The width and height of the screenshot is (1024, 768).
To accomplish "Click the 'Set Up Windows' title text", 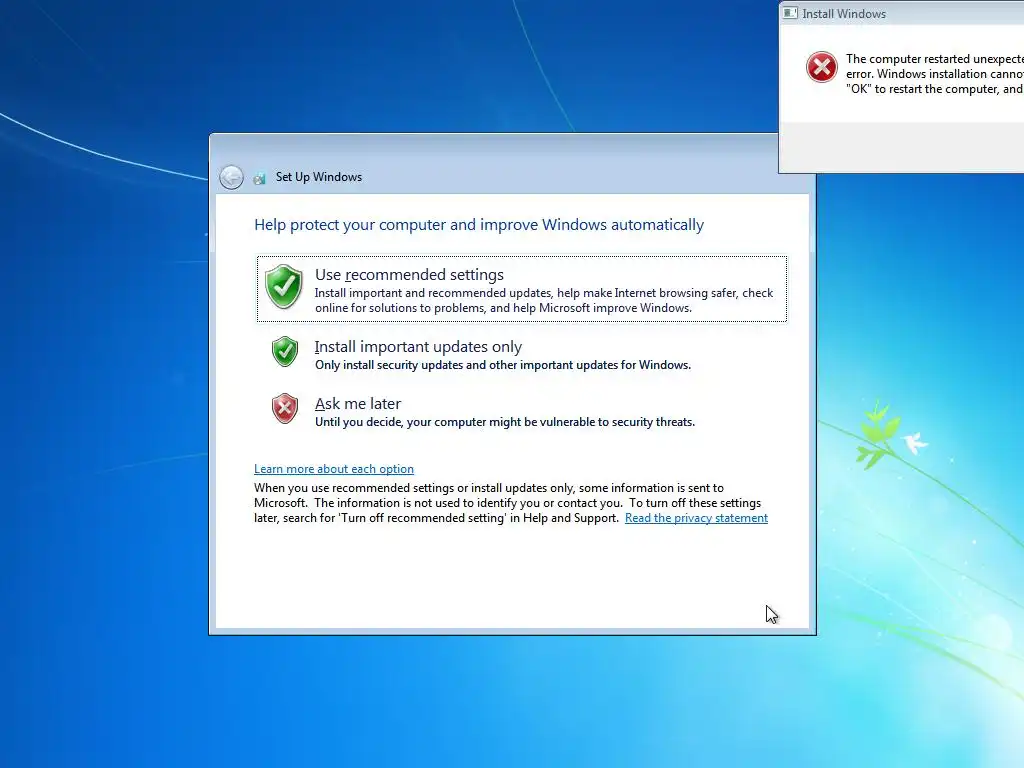I will coord(319,177).
